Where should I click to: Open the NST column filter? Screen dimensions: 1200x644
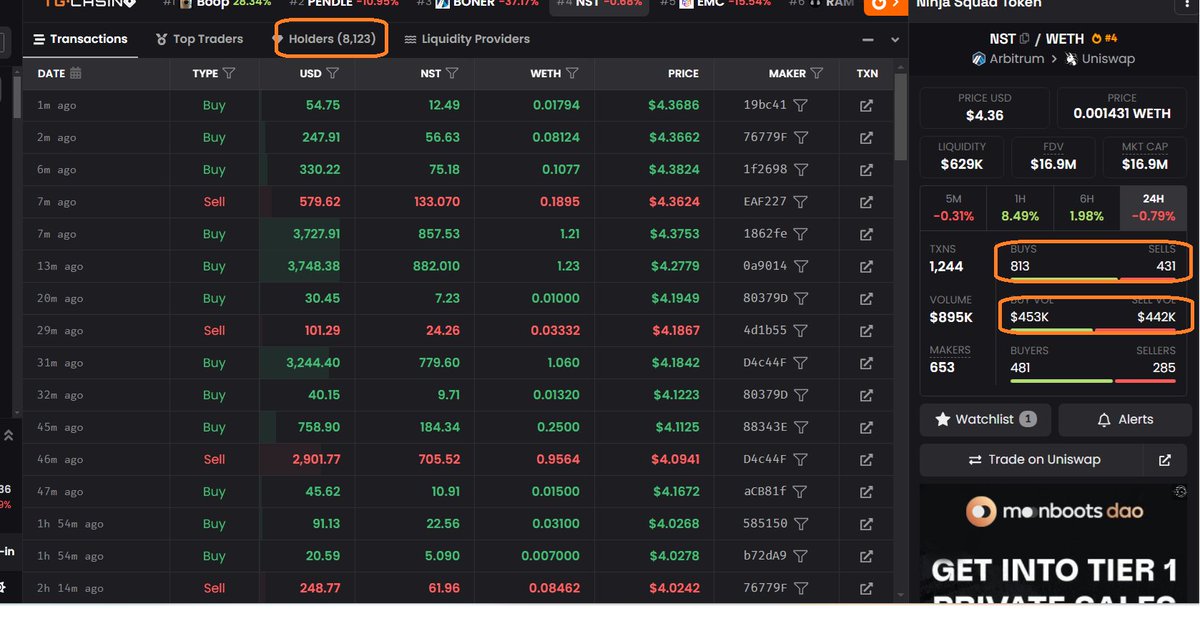452,74
